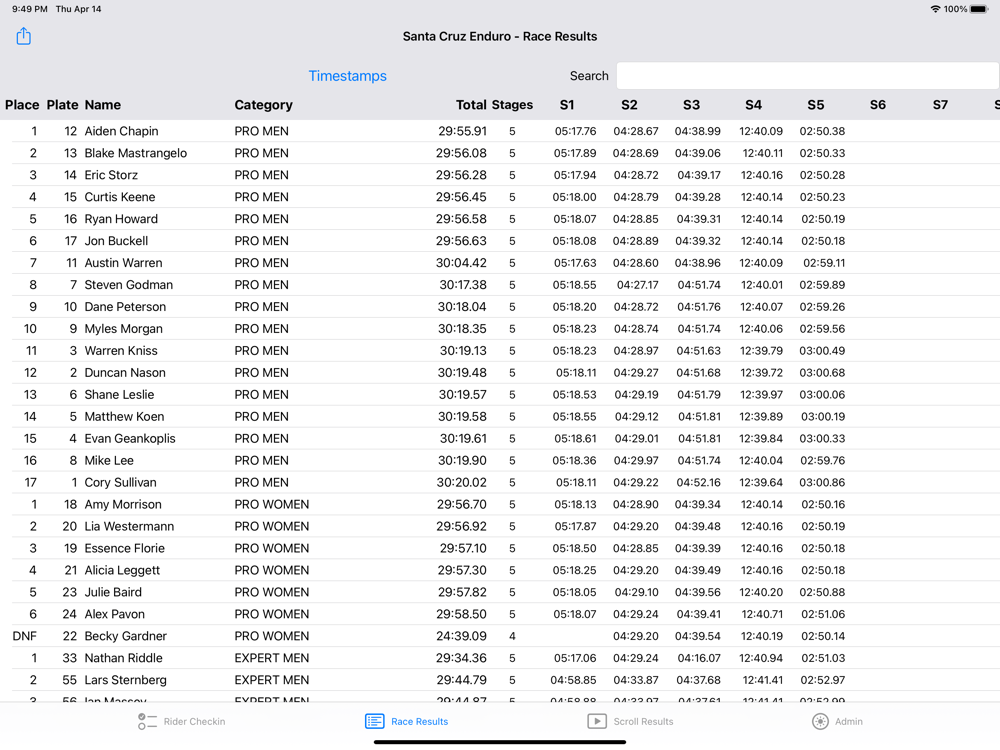Click the Plate column header
Screen dimensions: 1000x750
62,105
